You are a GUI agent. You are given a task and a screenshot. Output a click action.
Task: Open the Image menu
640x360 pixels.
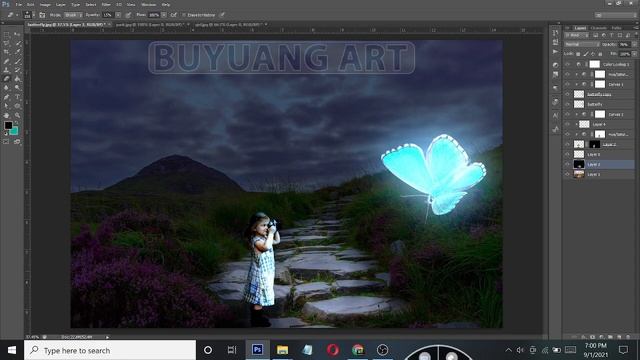45,4
